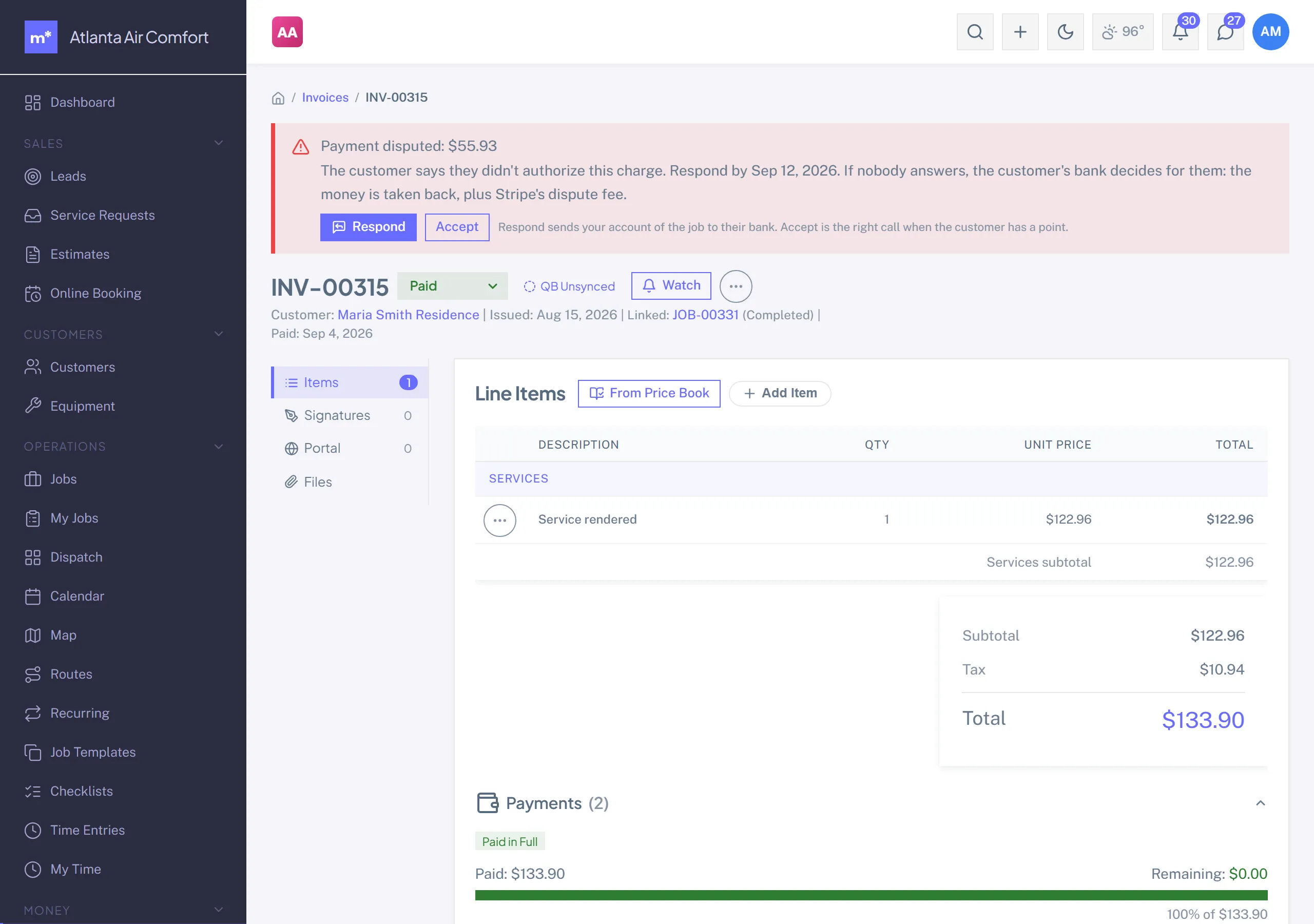Image resolution: width=1314 pixels, height=924 pixels.
Task: Click the dispute warning triangle icon
Action: 300,147
